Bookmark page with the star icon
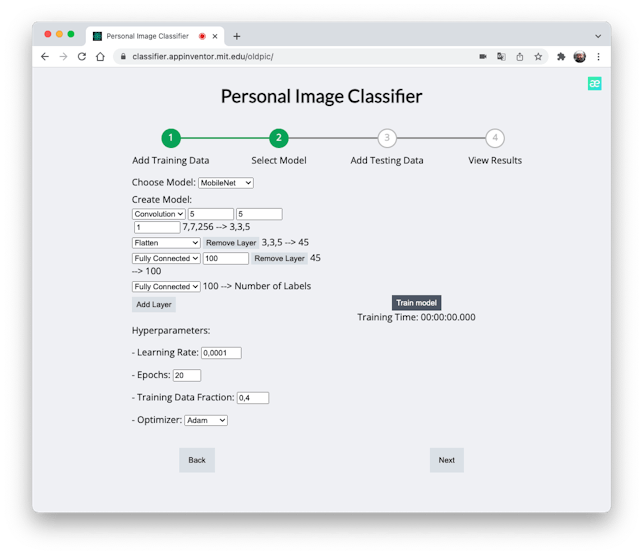643x555 pixels. click(x=538, y=57)
